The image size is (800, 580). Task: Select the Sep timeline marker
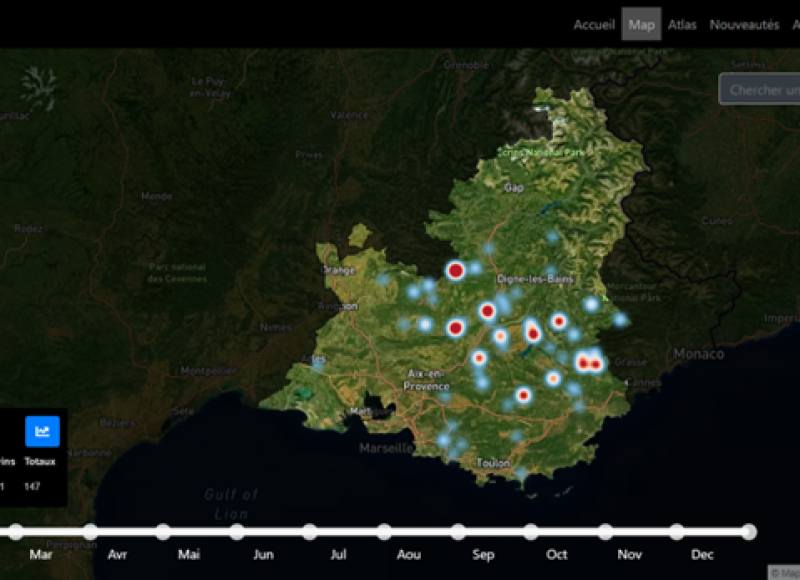(457, 532)
